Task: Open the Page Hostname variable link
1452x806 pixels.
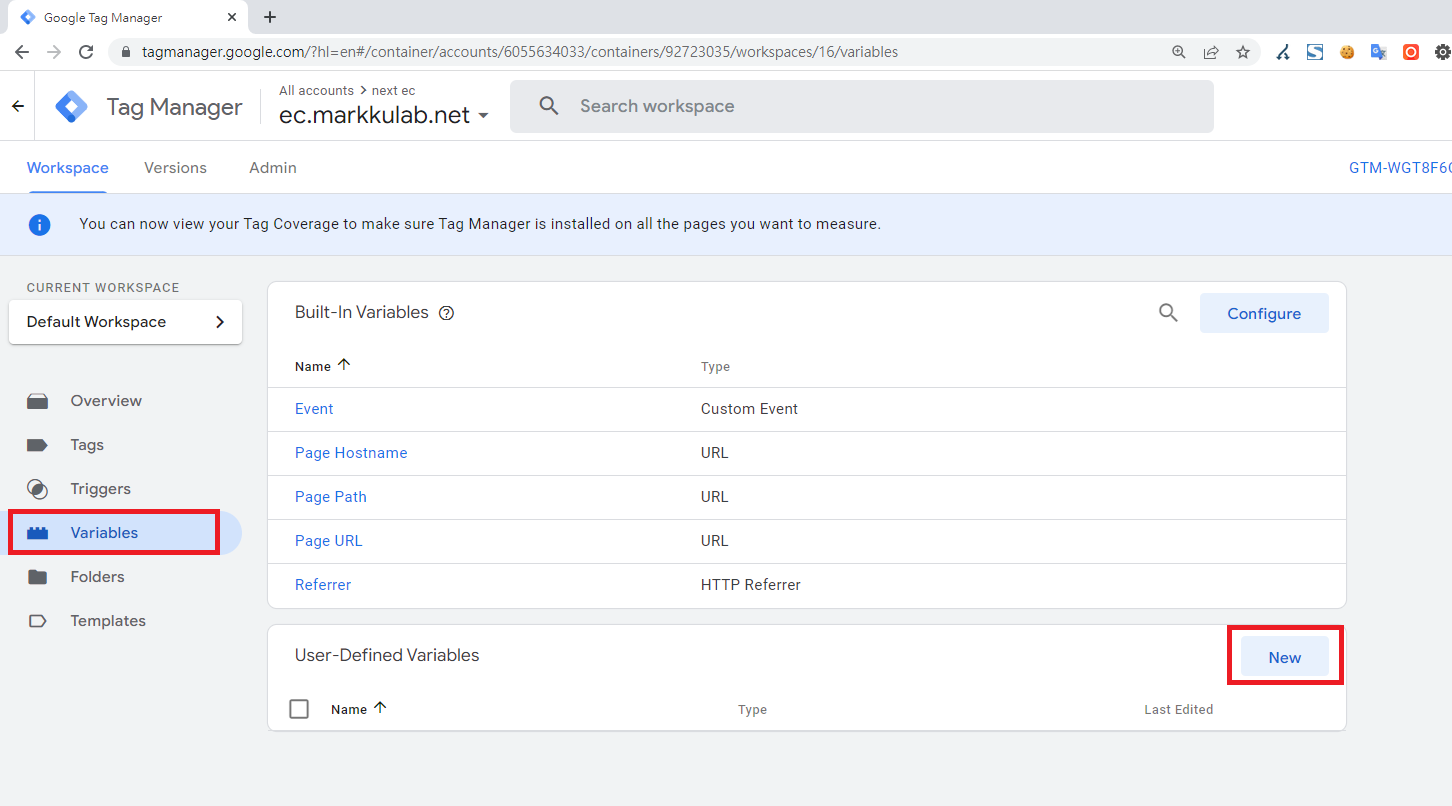Action: [351, 453]
